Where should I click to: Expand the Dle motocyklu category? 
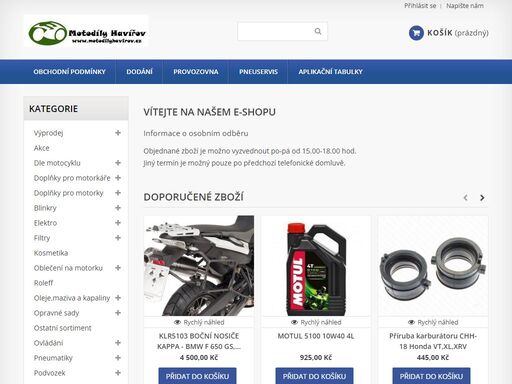(118, 163)
